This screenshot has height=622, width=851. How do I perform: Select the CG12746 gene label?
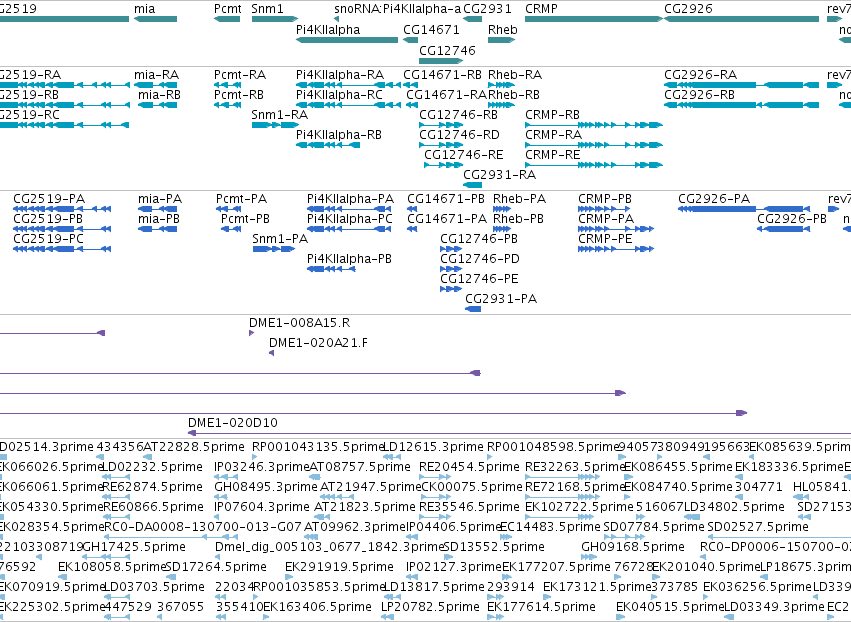coord(447,50)
